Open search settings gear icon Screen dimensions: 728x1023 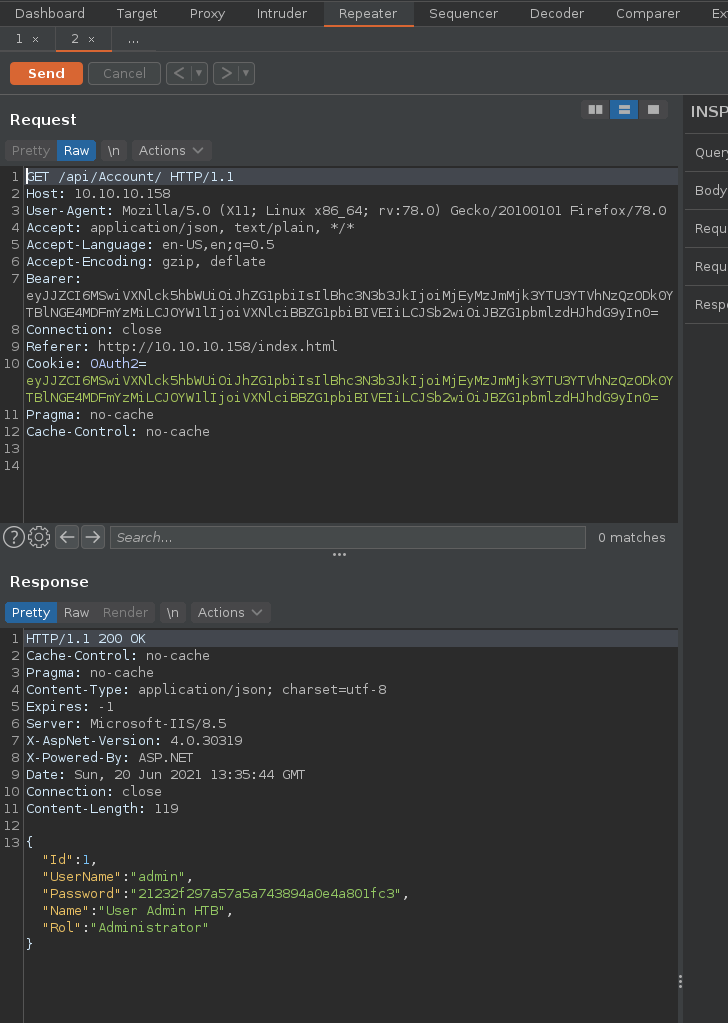(x=39, y=537)
